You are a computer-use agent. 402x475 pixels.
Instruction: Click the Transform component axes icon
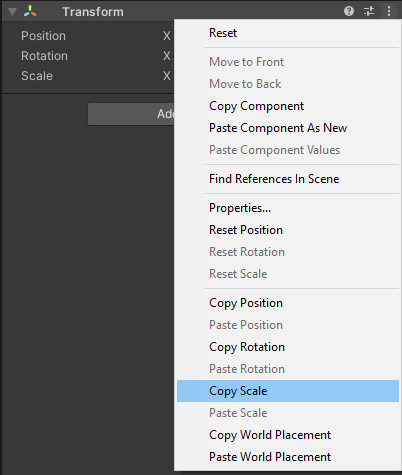point(30,11)
